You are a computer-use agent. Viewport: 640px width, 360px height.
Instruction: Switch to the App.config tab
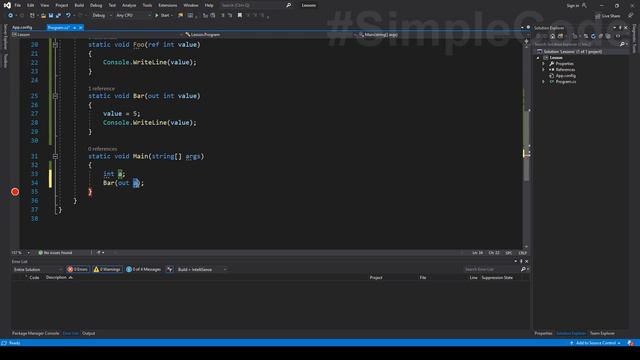click(22, 27)
